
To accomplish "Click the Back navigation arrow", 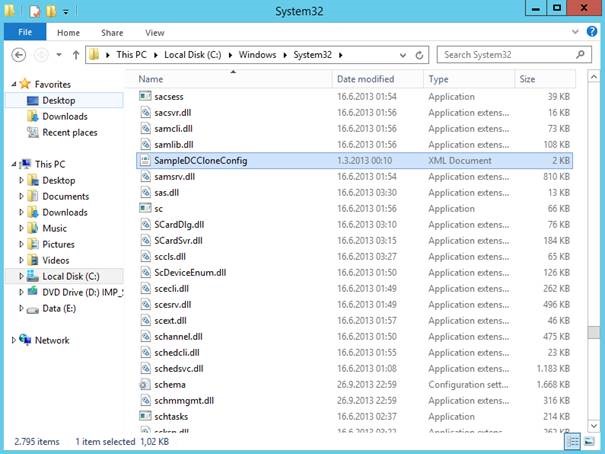I will point(19,55).
